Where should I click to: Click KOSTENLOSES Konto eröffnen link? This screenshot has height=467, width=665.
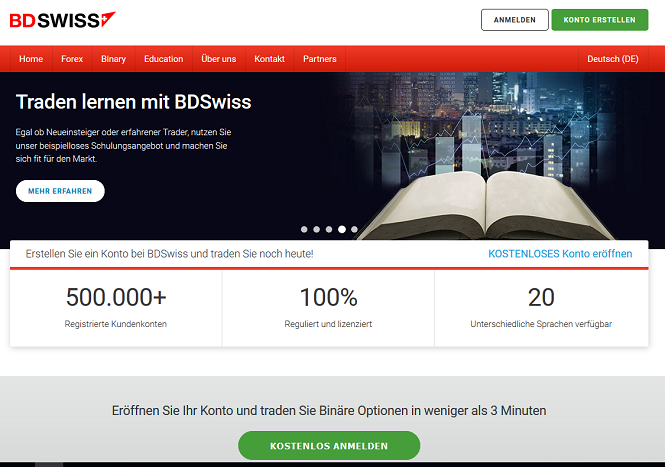(560, 254)
